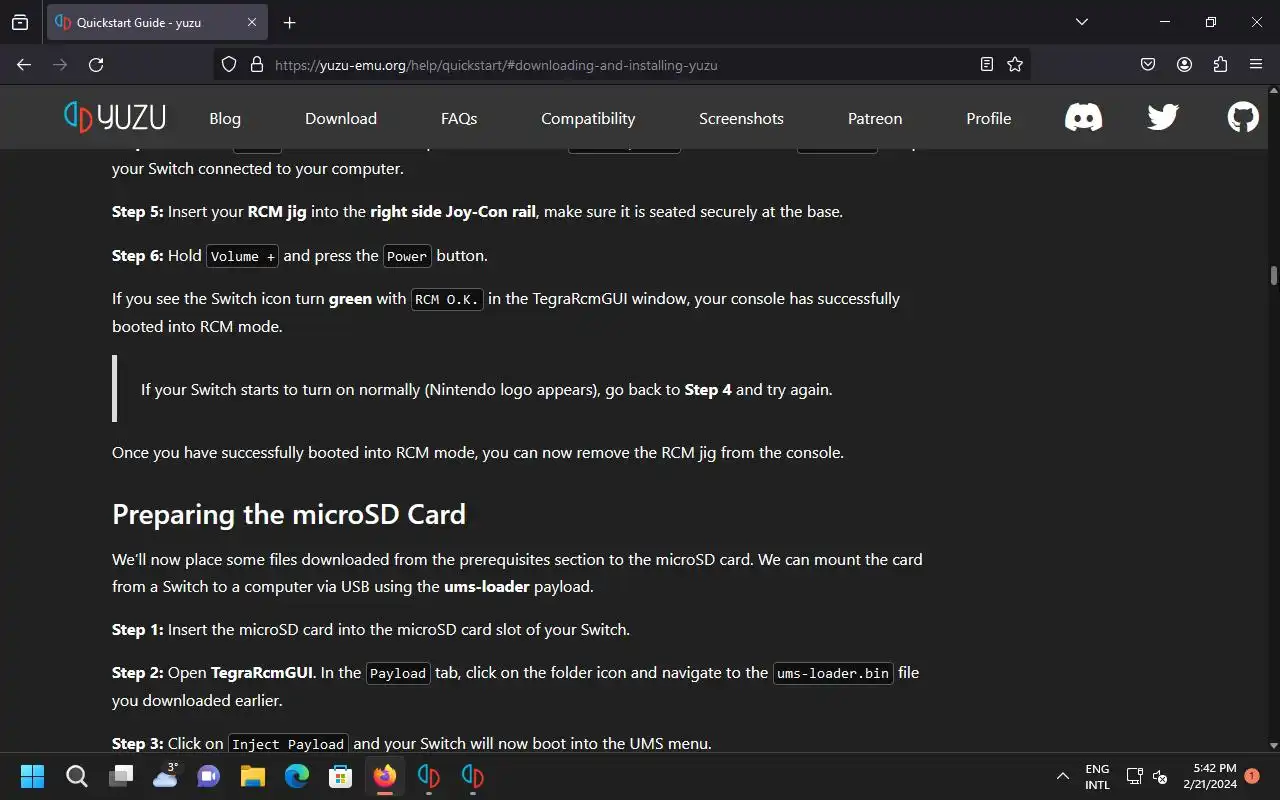Go back to the previous page
Image resolution: width=1280 pixels, height=800 pixels.
pyautogui.click(x=24, y=64)
